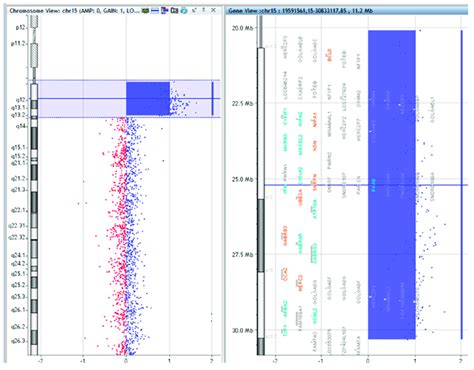Close the Chromosome View panel
This screenshot has height=370, width=474.
213,10
